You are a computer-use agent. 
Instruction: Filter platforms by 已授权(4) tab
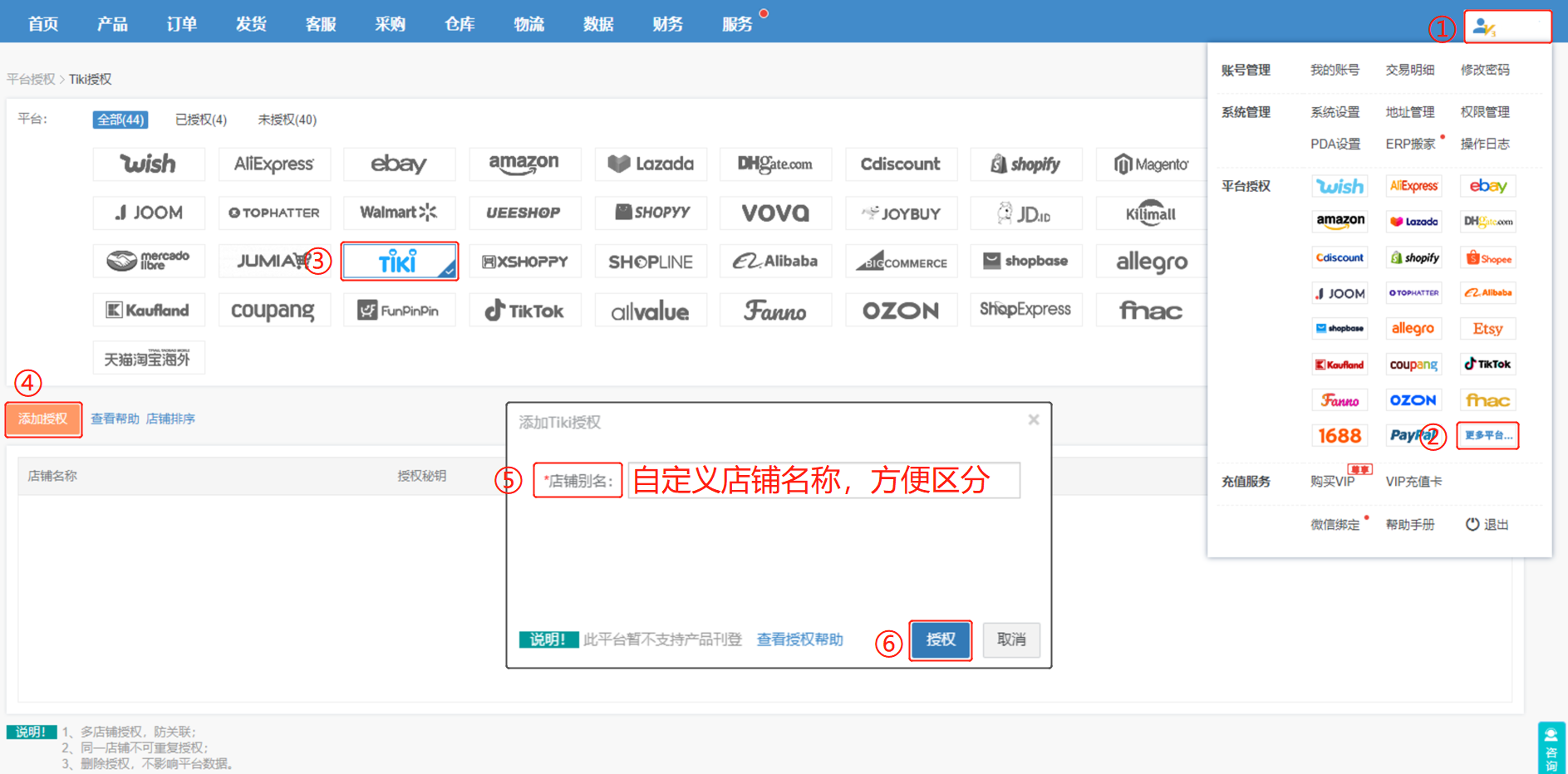[x=201, y=120]
